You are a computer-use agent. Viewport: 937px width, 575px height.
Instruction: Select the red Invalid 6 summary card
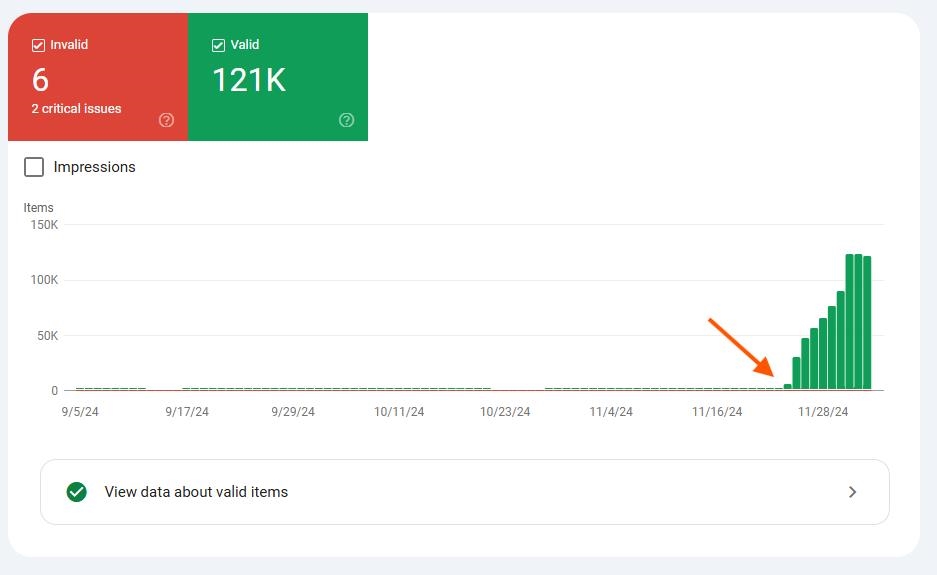click(98, 77)
